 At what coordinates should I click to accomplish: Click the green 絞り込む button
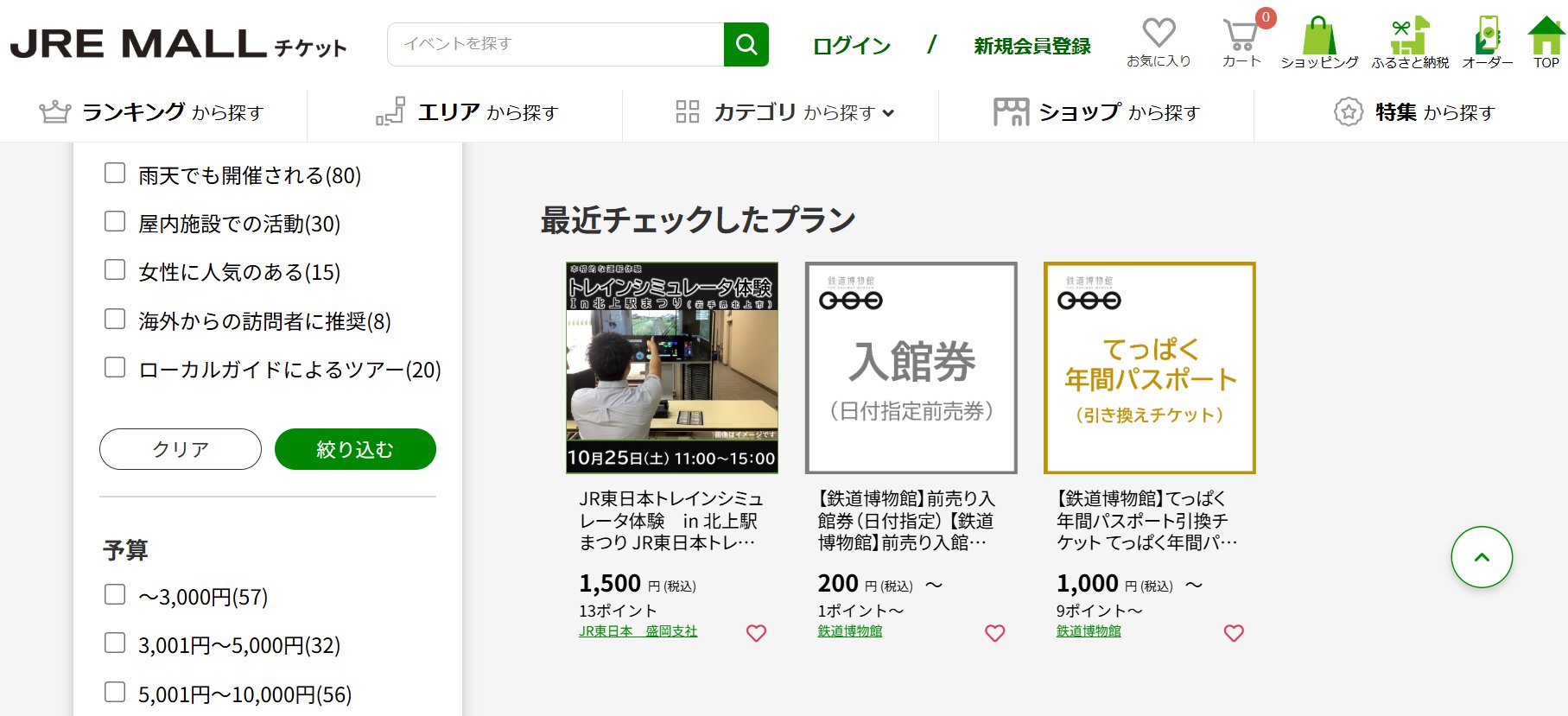[355, 449]
